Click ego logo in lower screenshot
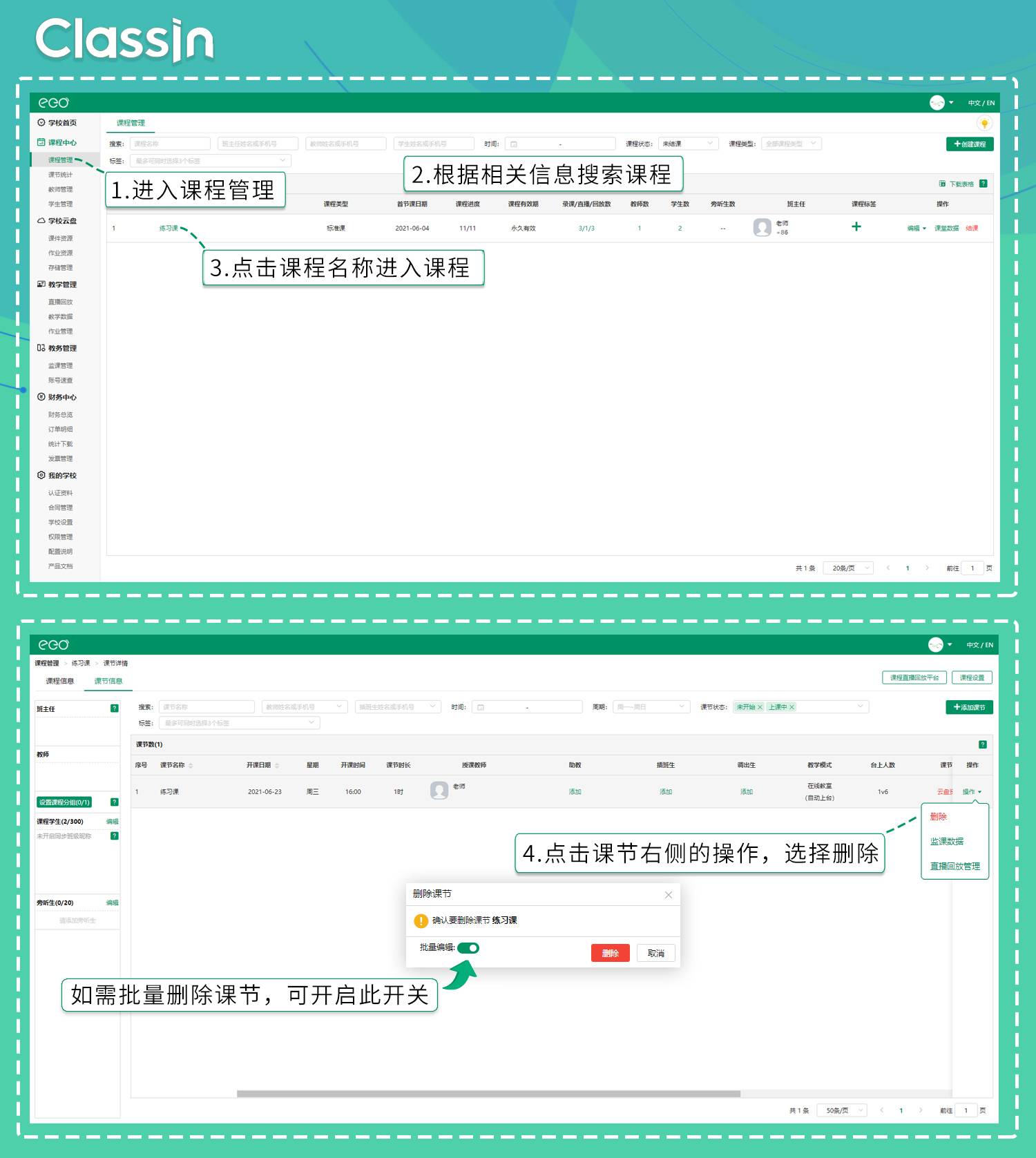 click(x=53, y=645)
